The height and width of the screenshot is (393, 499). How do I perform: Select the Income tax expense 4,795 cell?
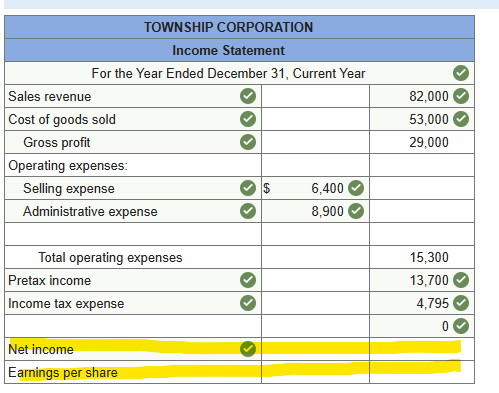click(422, 303)
